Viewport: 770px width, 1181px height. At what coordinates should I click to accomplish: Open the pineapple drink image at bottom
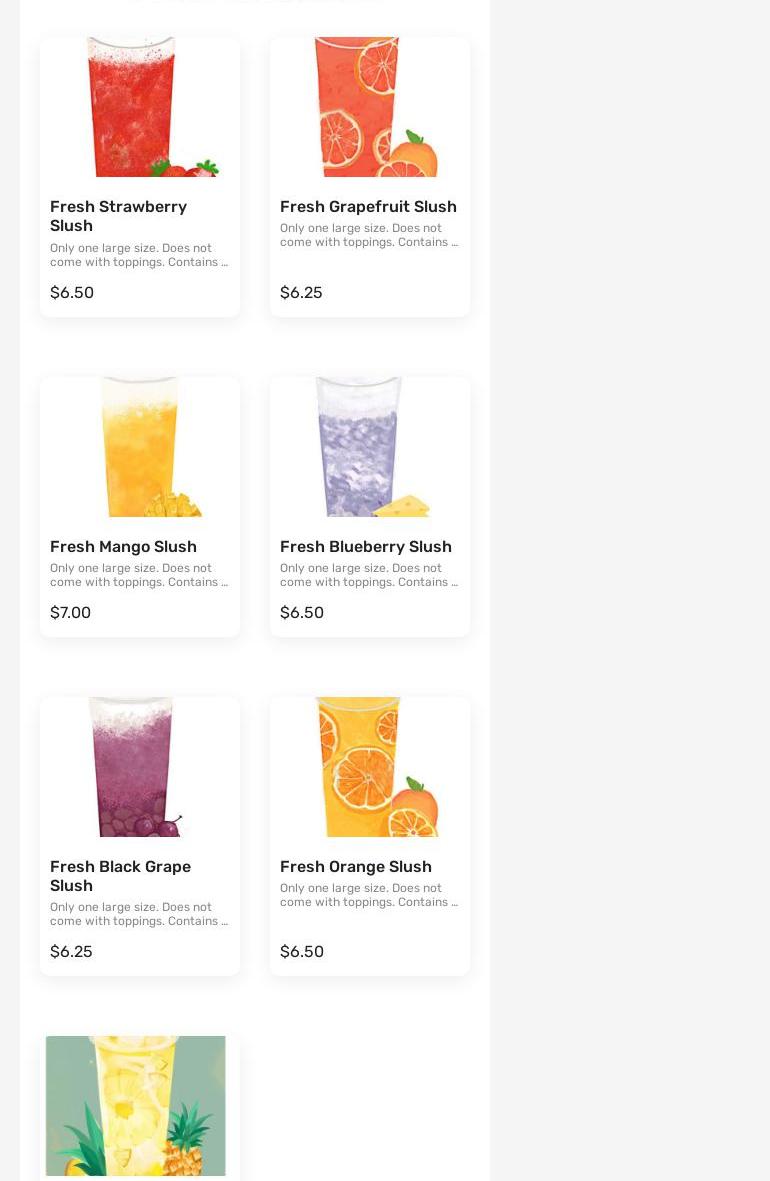pyautogui.click(x=136, y=1106)
